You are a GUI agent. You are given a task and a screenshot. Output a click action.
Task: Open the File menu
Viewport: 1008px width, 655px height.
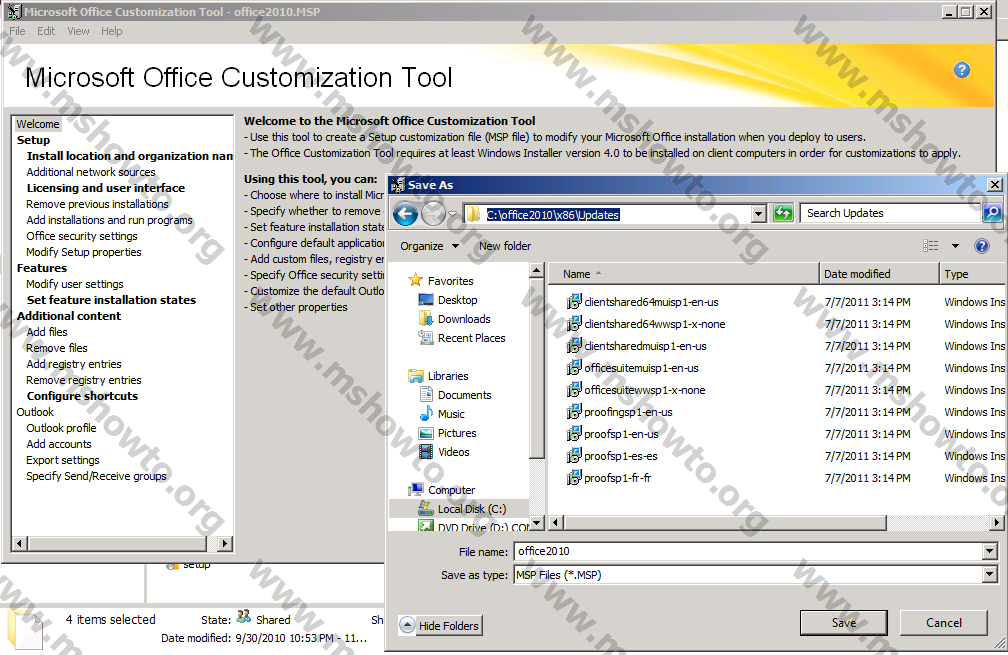(x=17, y=31)
